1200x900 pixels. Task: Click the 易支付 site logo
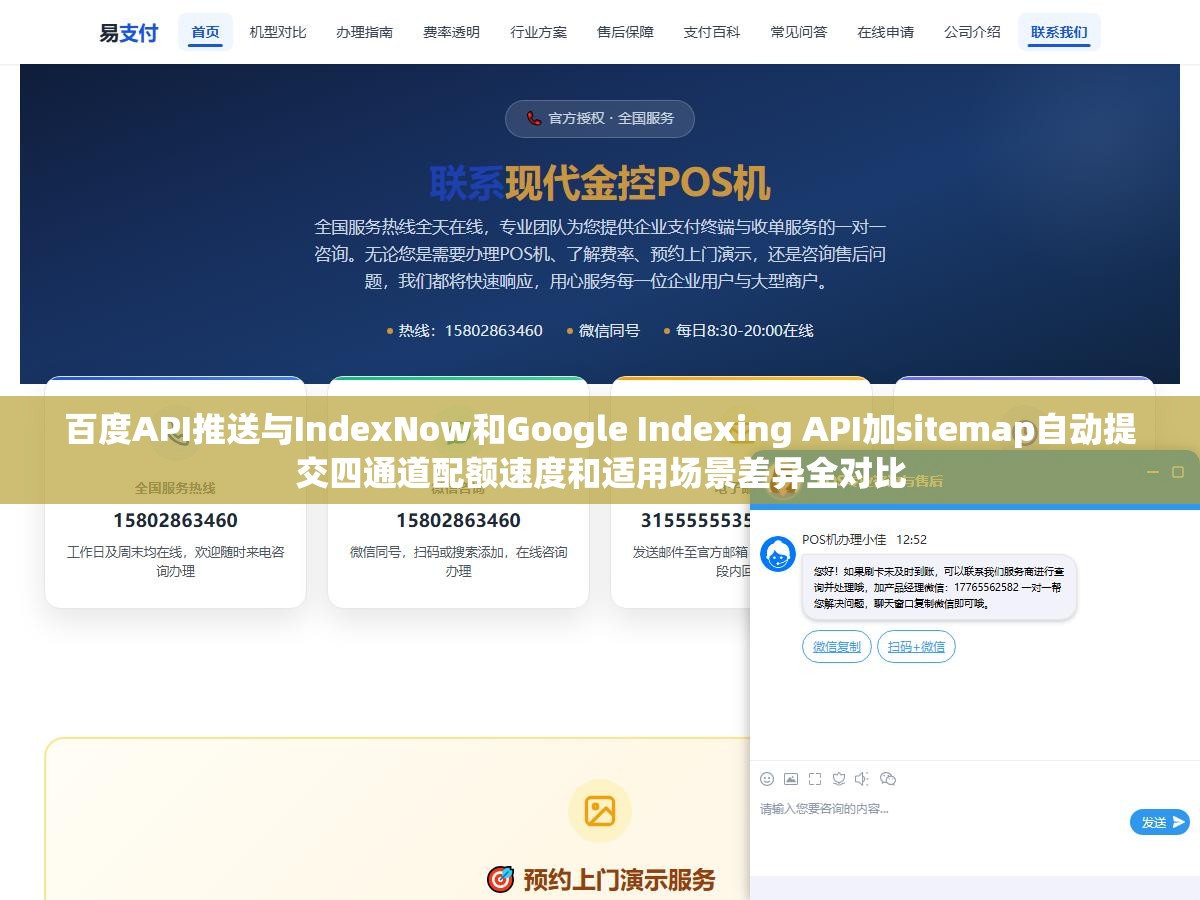128,32
